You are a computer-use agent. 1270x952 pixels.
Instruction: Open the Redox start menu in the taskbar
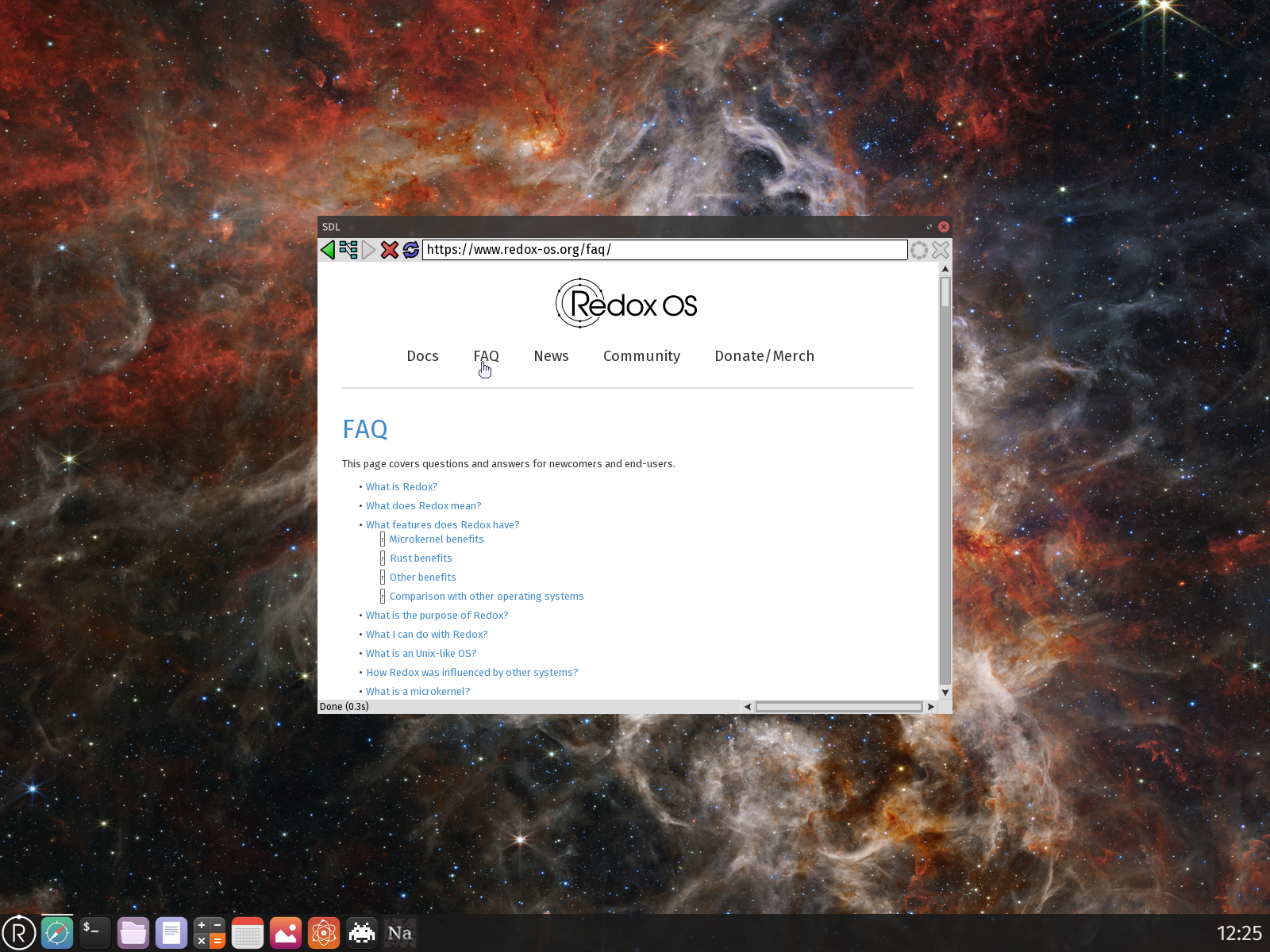click(19, 933)
